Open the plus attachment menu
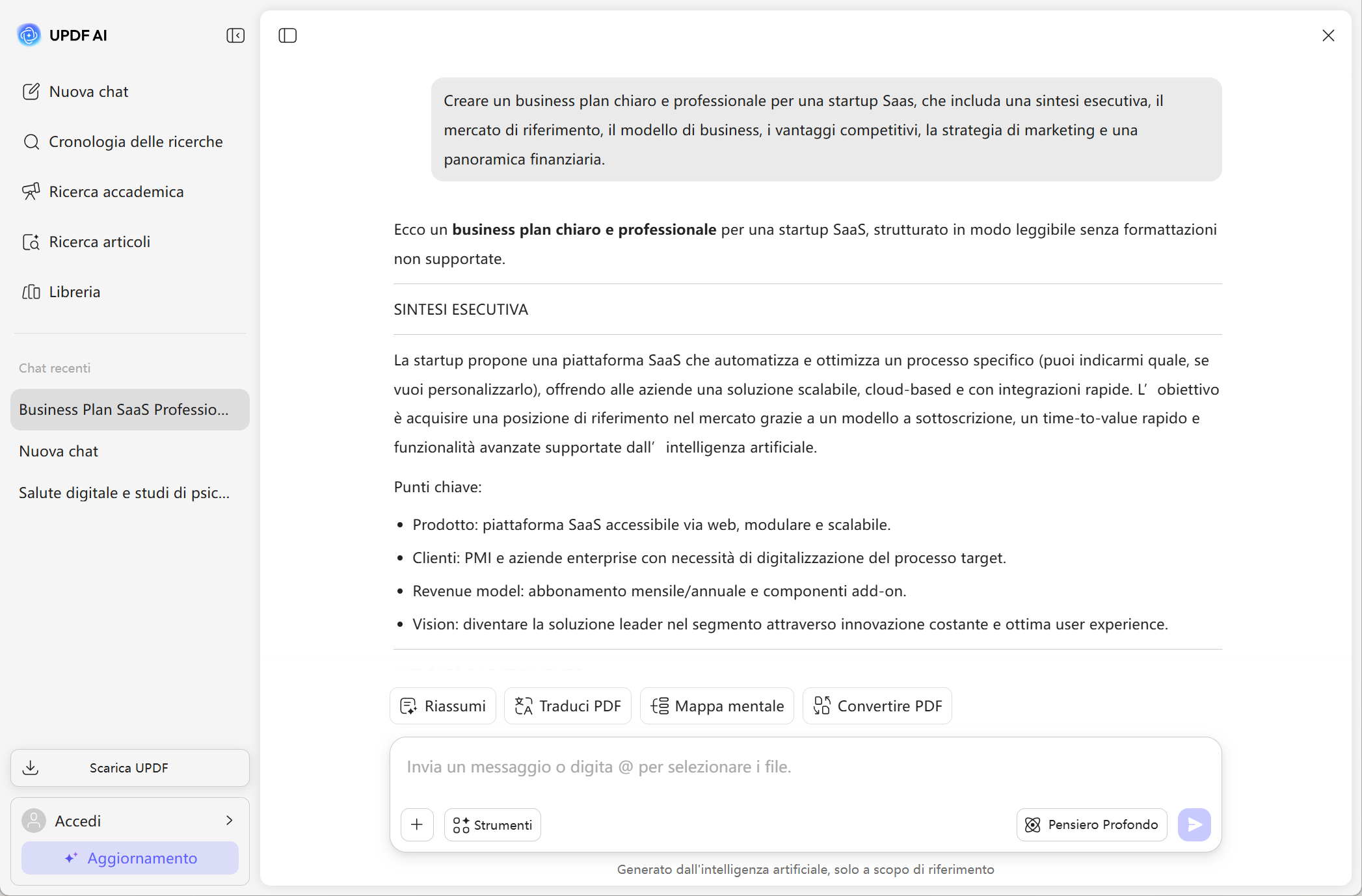The height and width of the screenshot is (896, 1362). tap(417, 825)
